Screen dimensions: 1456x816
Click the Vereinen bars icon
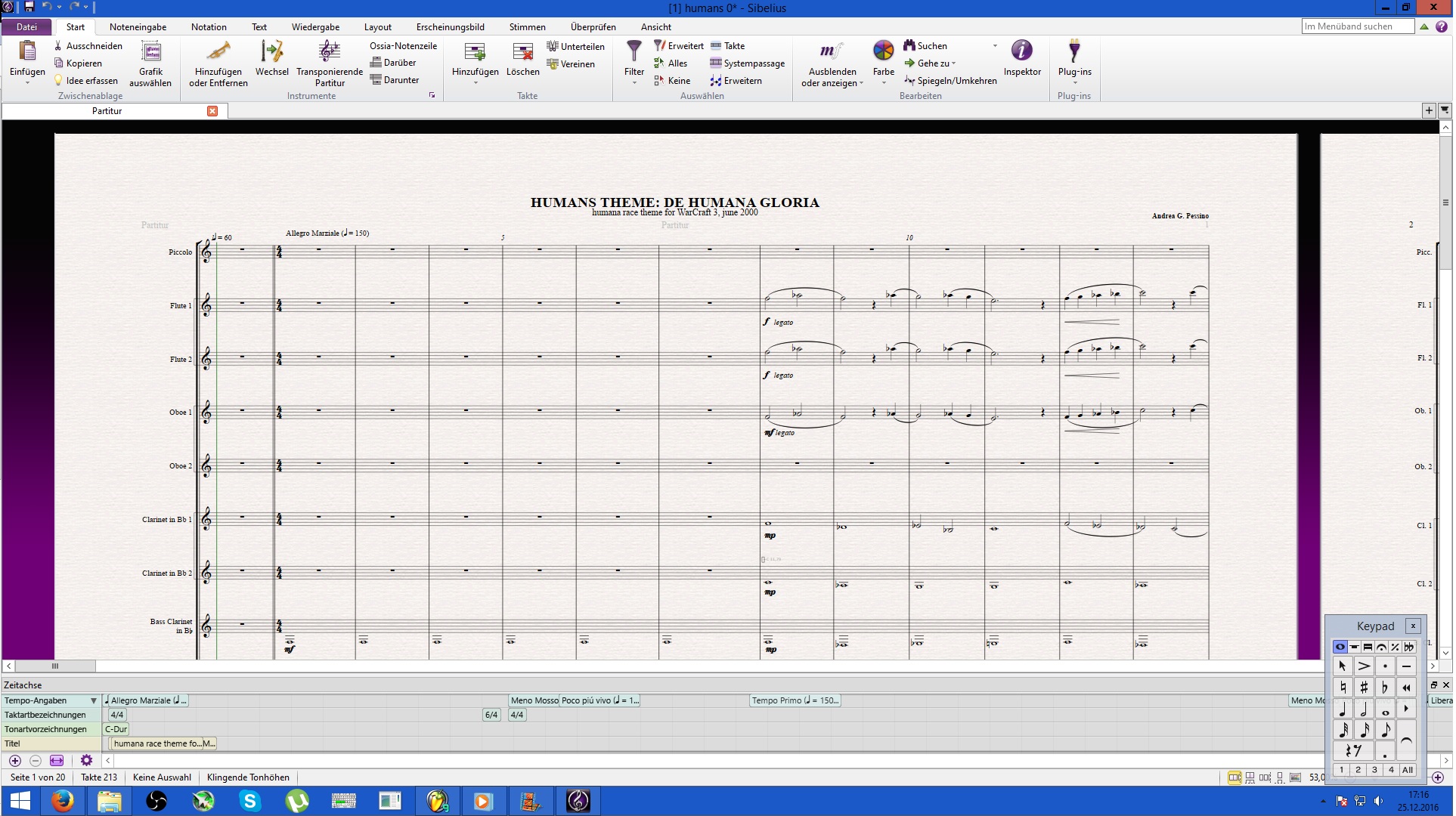click(553, 64)
